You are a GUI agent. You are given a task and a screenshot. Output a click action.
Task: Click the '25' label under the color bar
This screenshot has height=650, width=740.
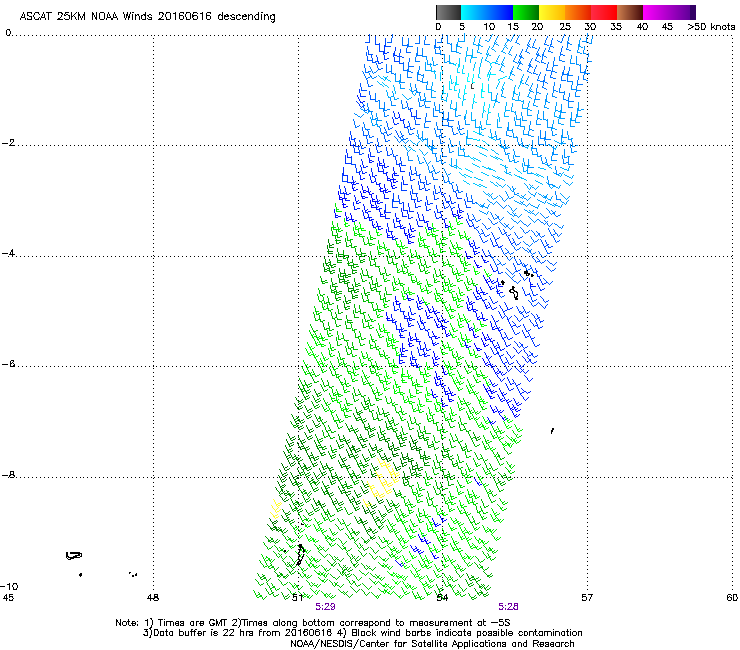pos(564,27)
